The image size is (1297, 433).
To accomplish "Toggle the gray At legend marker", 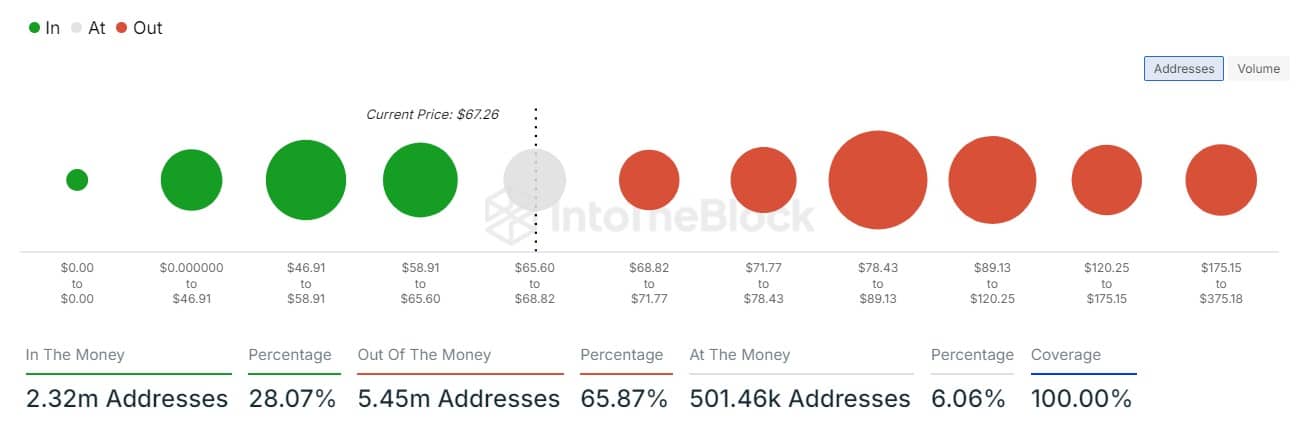I will click(x=77, y=28).
